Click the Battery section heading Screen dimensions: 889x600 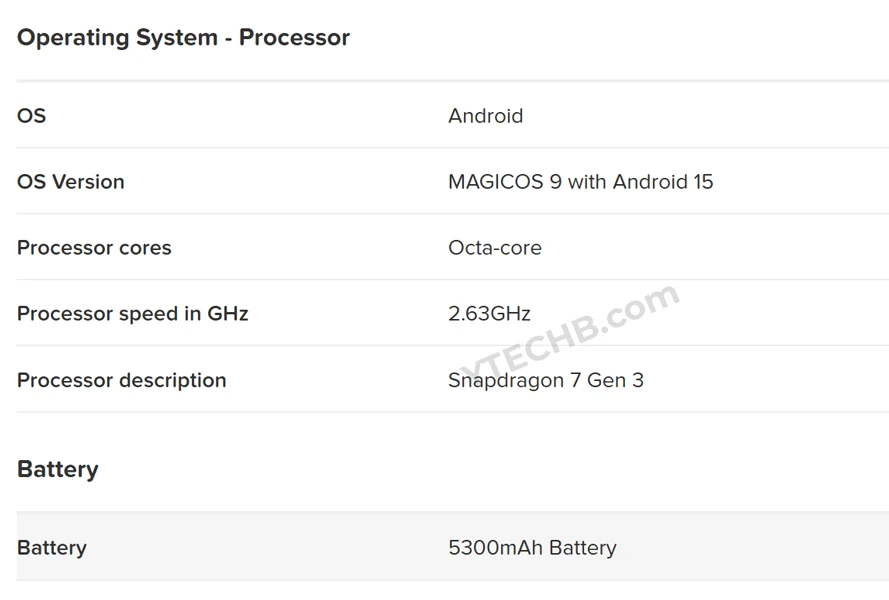(57, 470)
